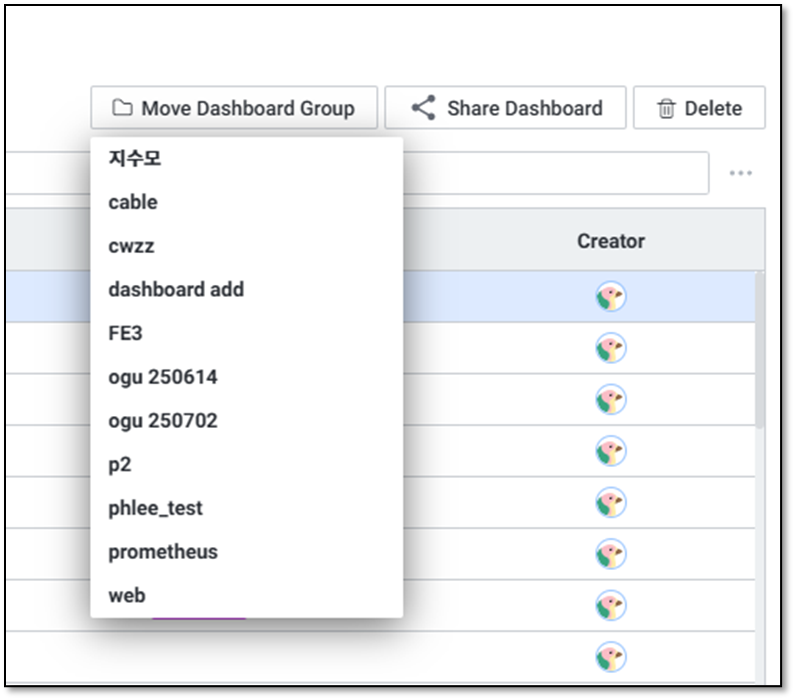Image resolution: width=795 pixels, height=700 pixels.
Task: Select the 지수모 group from the list
Action: 135,158
